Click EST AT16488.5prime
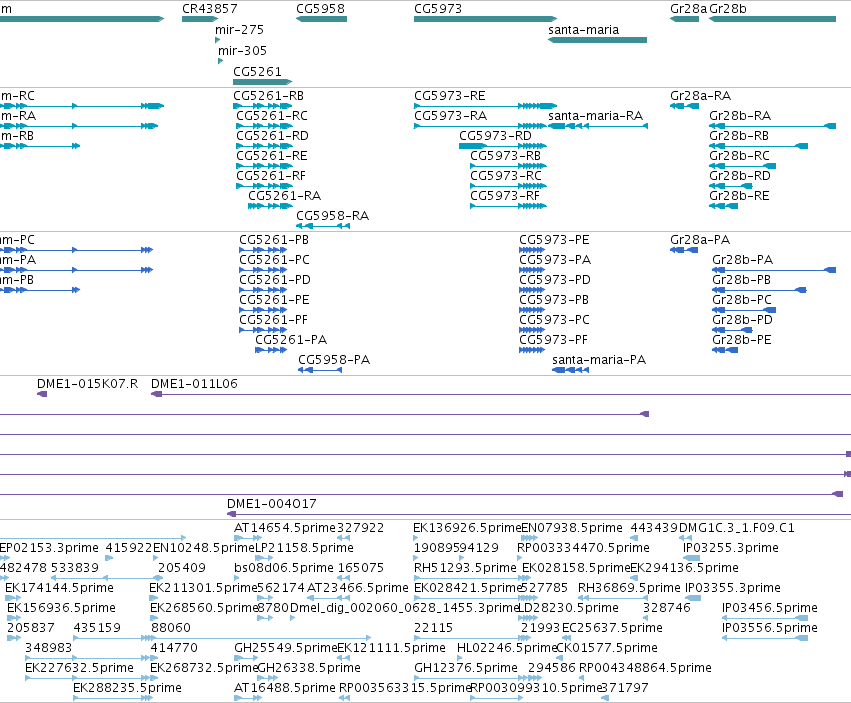This screenshot has height=703, width=851. (x=285, y=688)
